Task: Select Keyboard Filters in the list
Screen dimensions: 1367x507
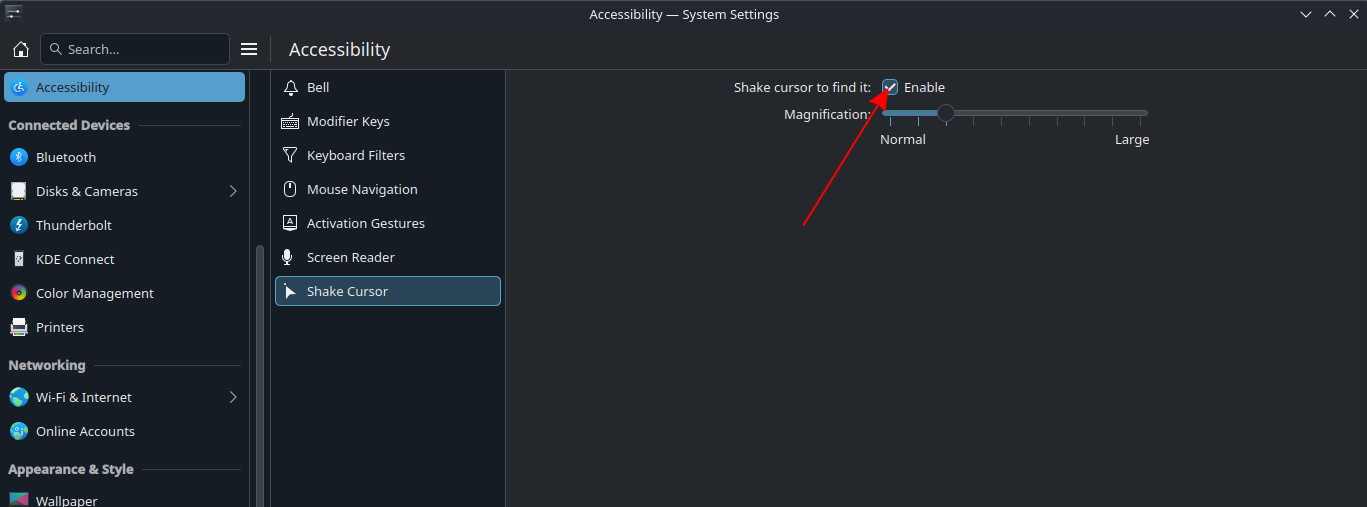Action: point(355,155)
